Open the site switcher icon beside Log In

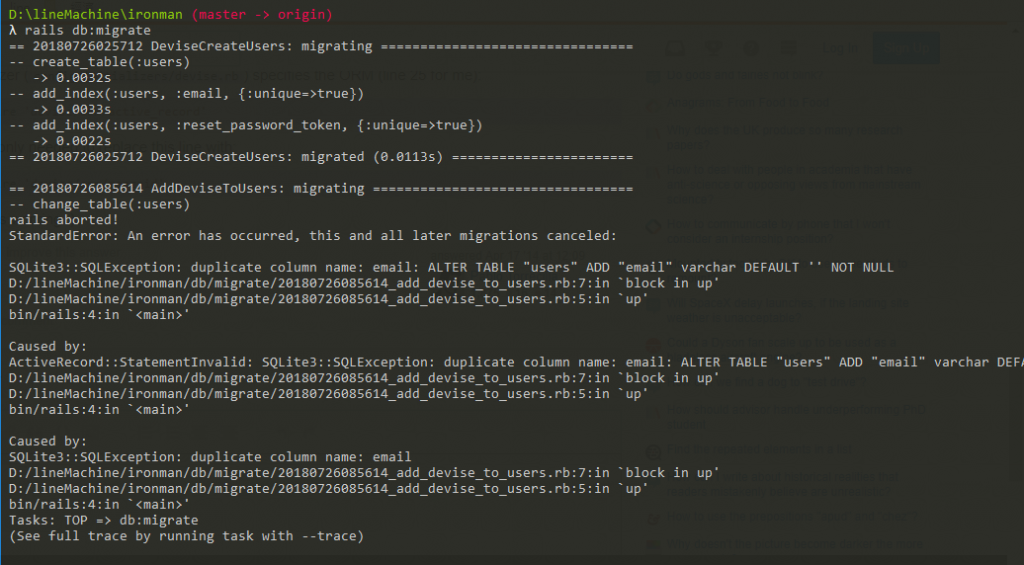pyautogui.click(x=789, y=48)
